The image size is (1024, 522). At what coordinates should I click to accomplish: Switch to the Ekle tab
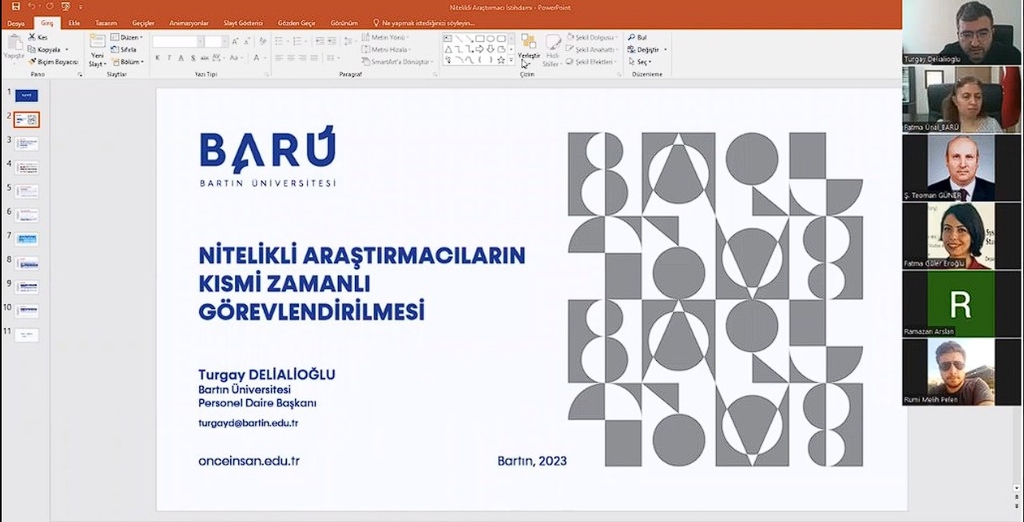(x=74, y=23)
